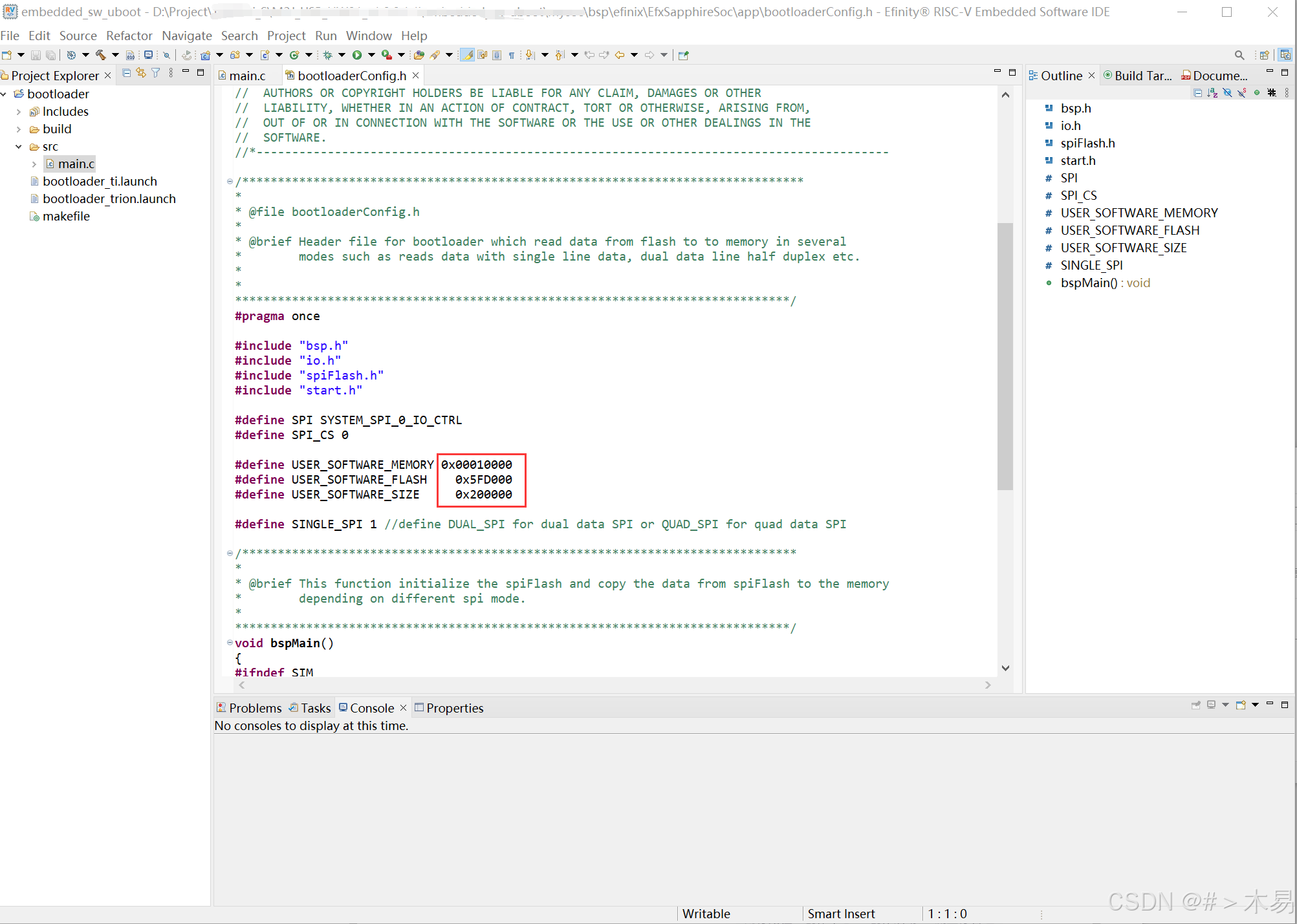
Task: Toggle Show Whitespace Characters pilcrow
Action: click(512, 55)
